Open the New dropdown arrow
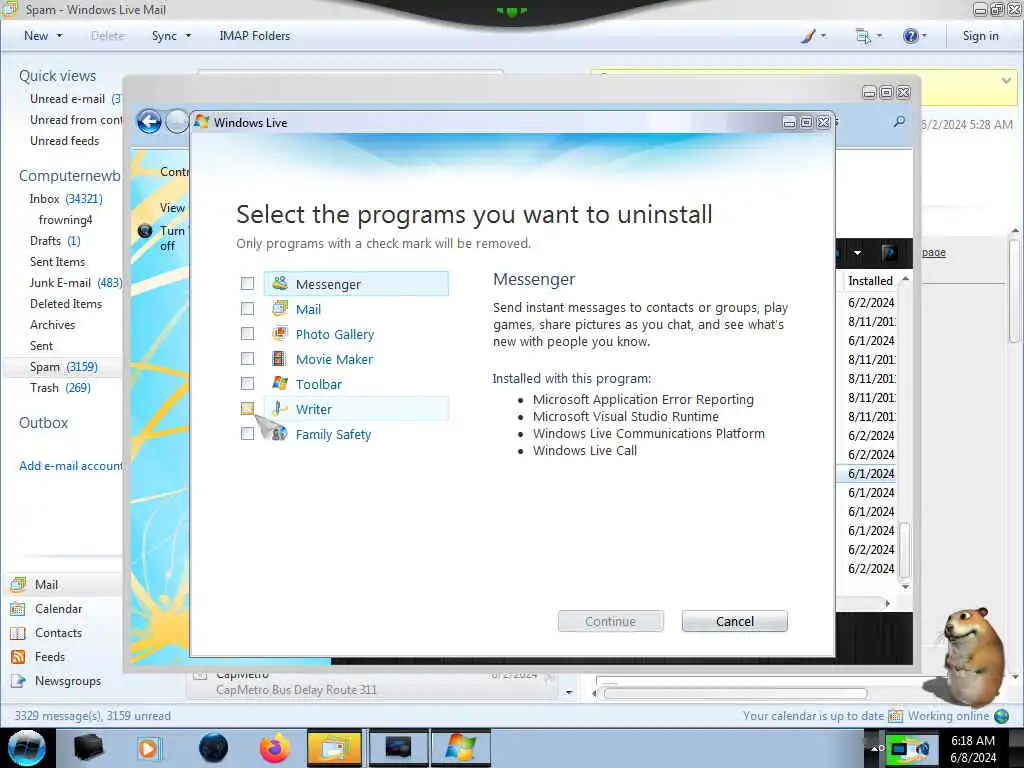The image size is (1024, 768). [x=59, y=36]
